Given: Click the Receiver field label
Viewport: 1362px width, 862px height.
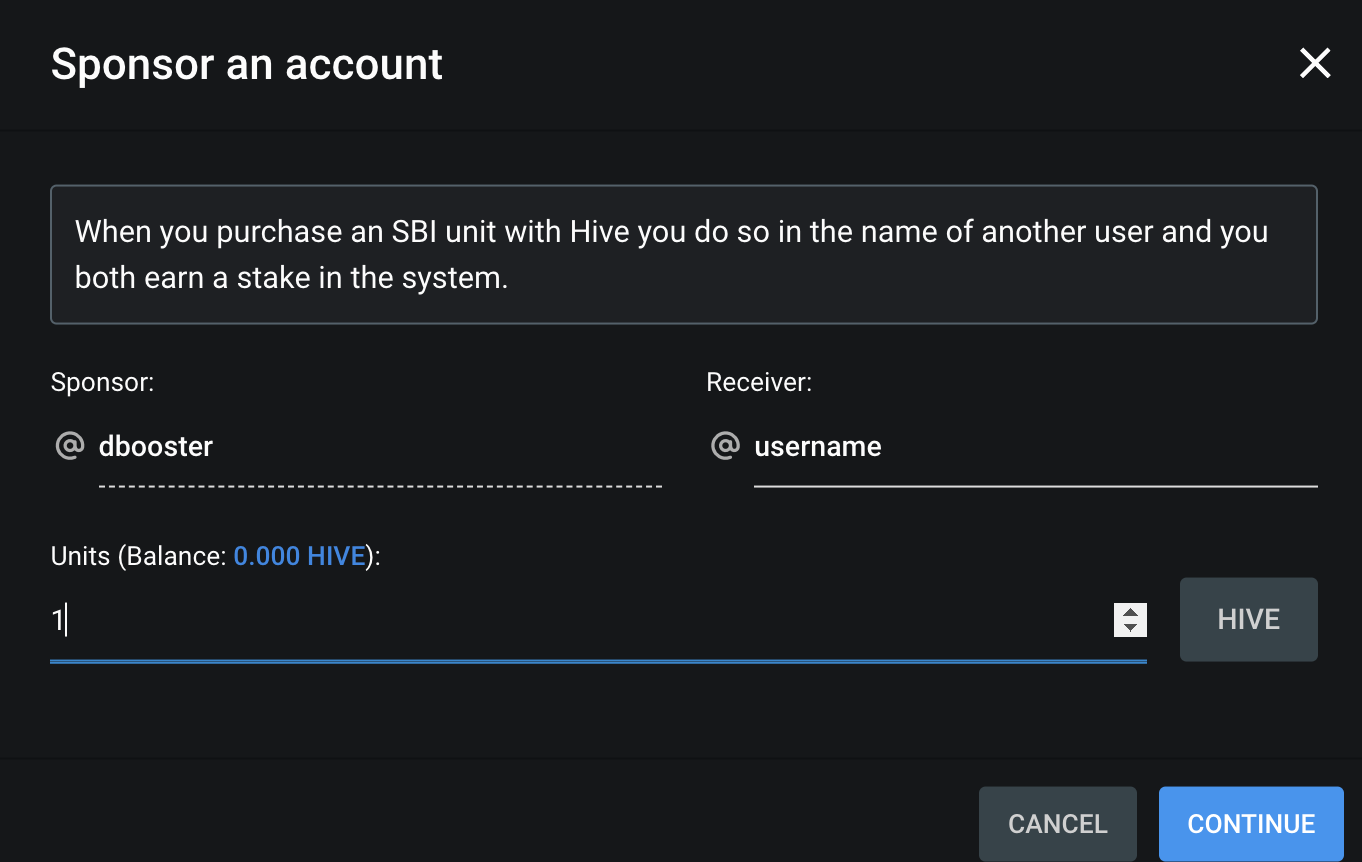Looking at the screenshot, I should 759,382.
